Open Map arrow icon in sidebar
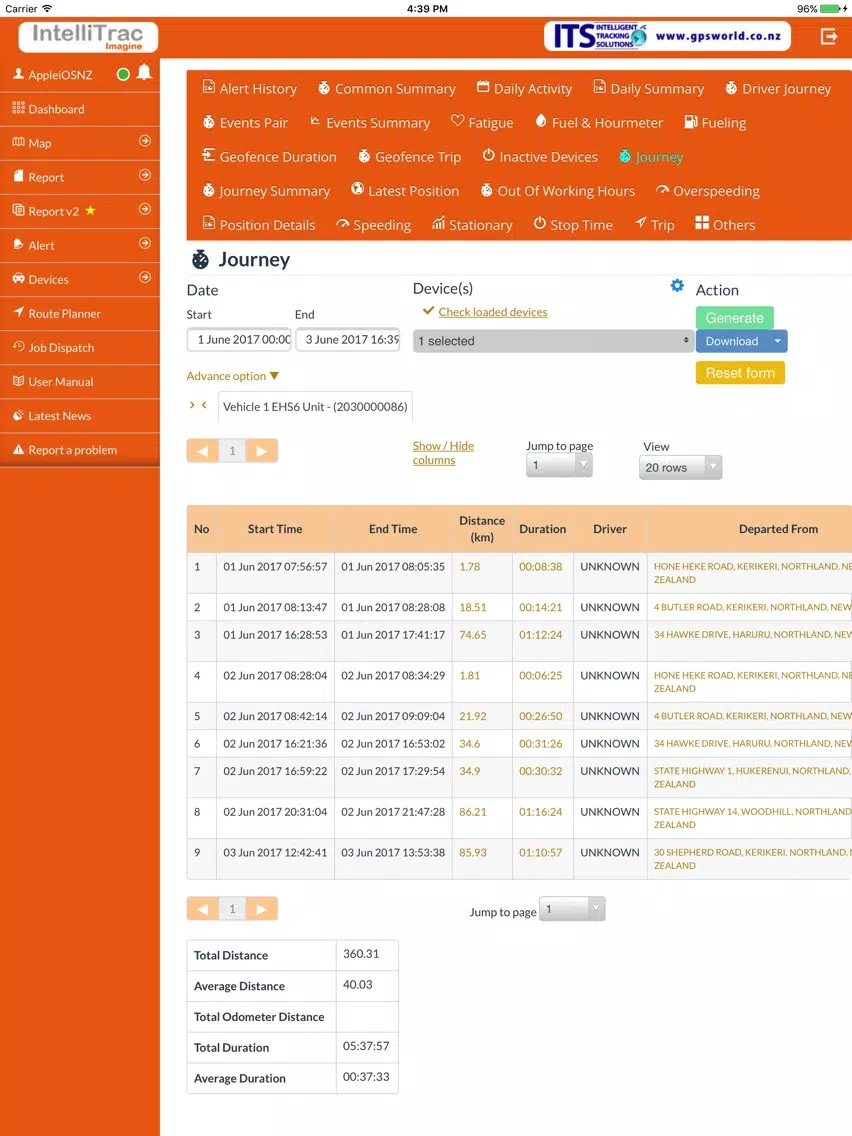 pos(145,141)
